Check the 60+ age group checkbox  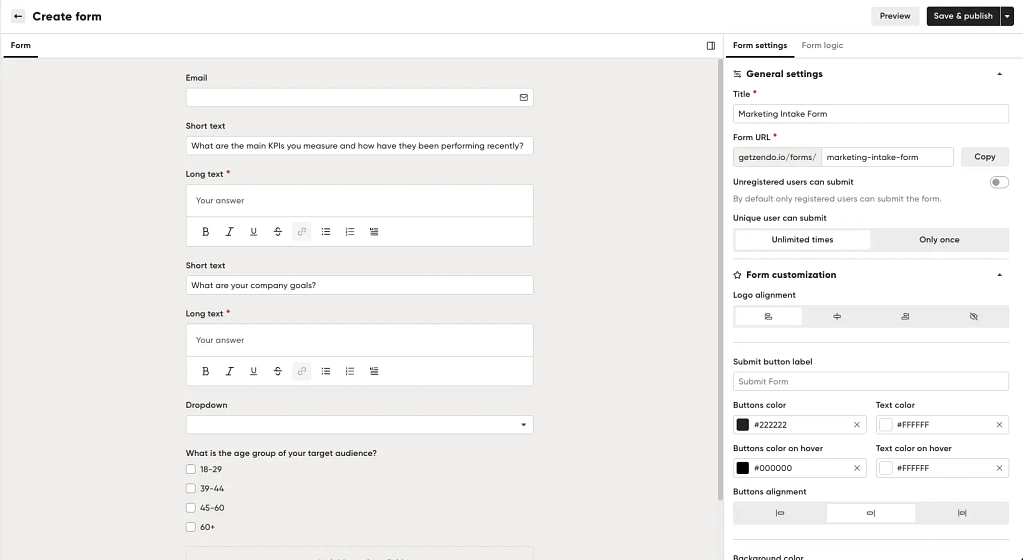(191, 527)
